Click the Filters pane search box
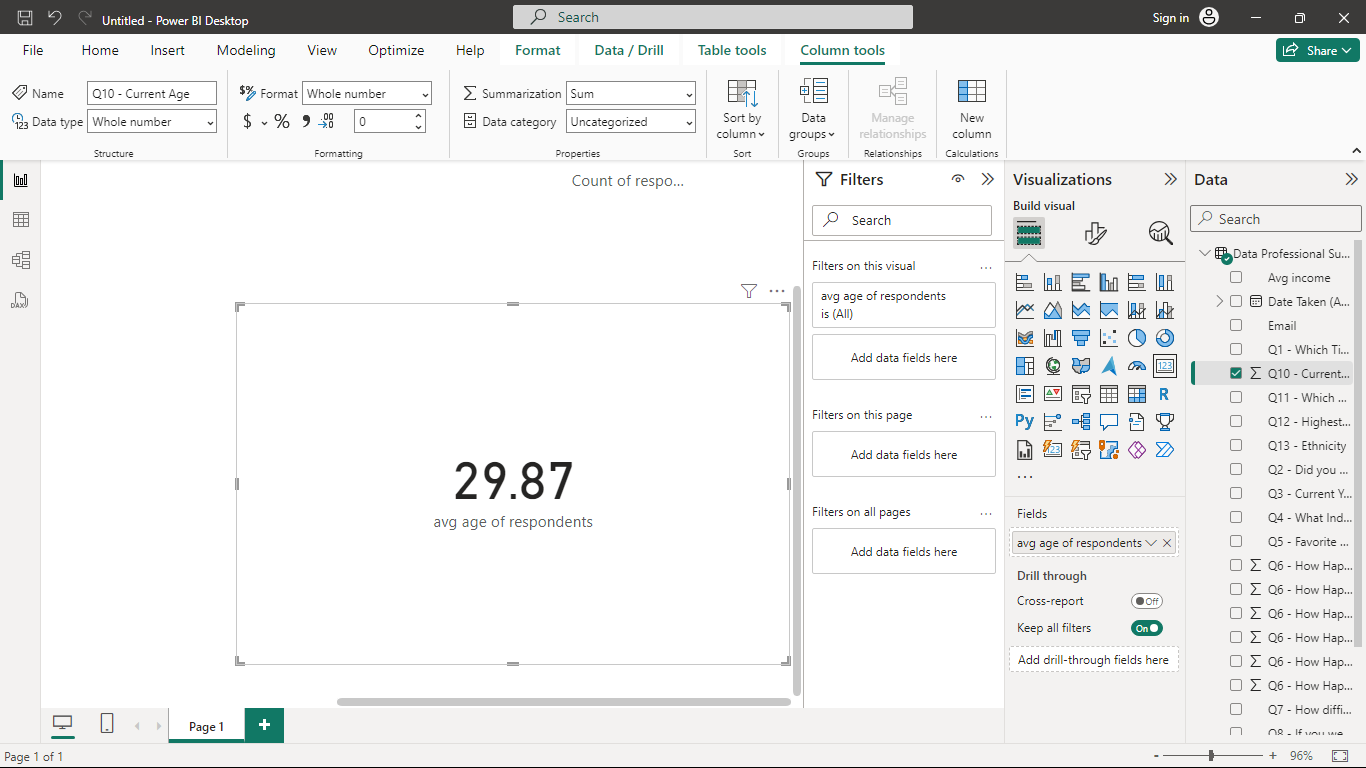Screen dimensions: 1366x768 point(902,220)
